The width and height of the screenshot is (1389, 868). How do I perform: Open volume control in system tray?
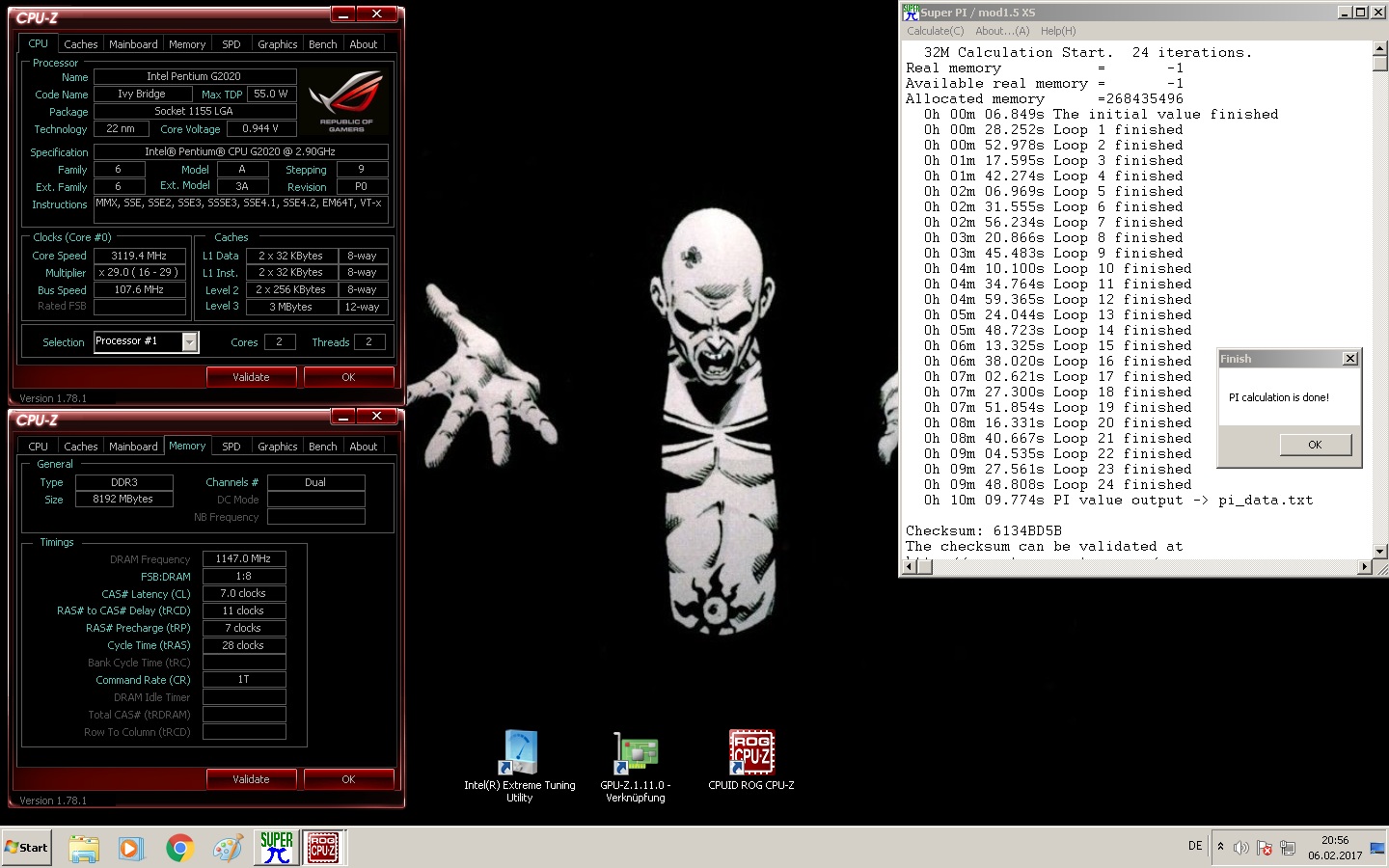[x=1241, y=848]
